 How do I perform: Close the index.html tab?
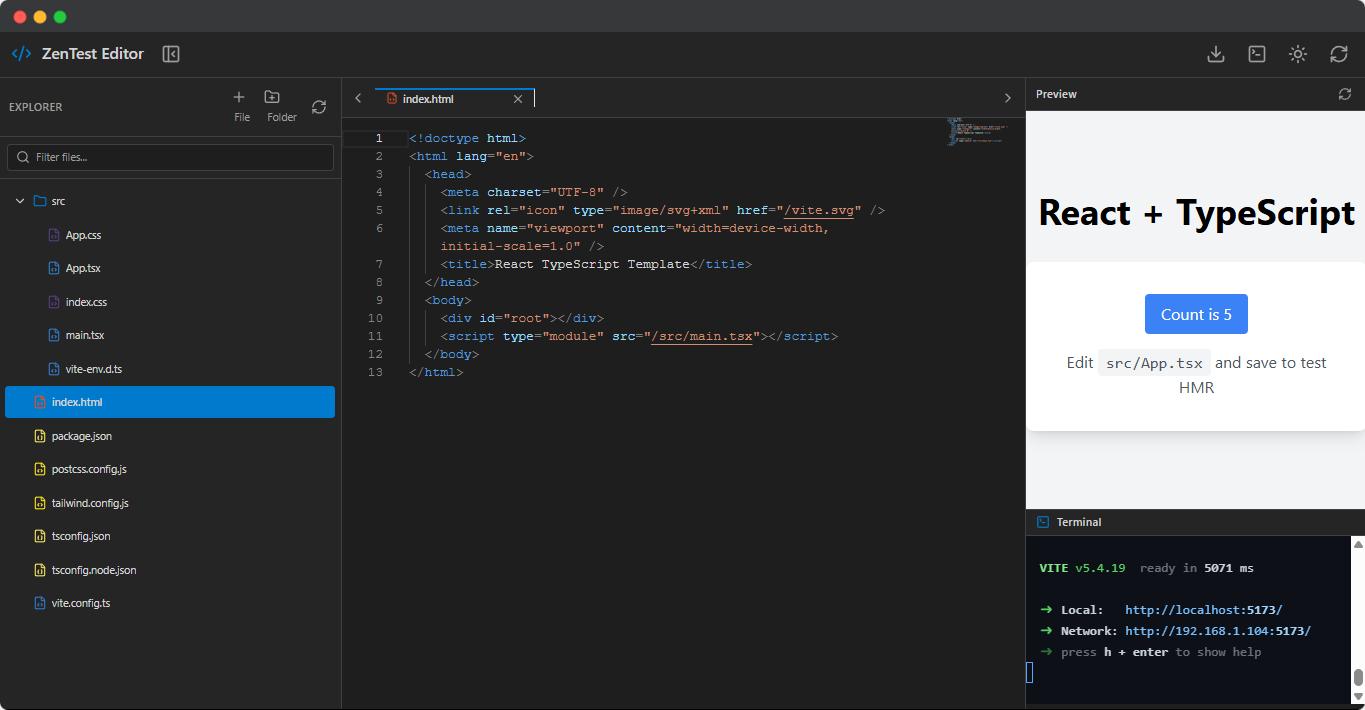(518, 99)
